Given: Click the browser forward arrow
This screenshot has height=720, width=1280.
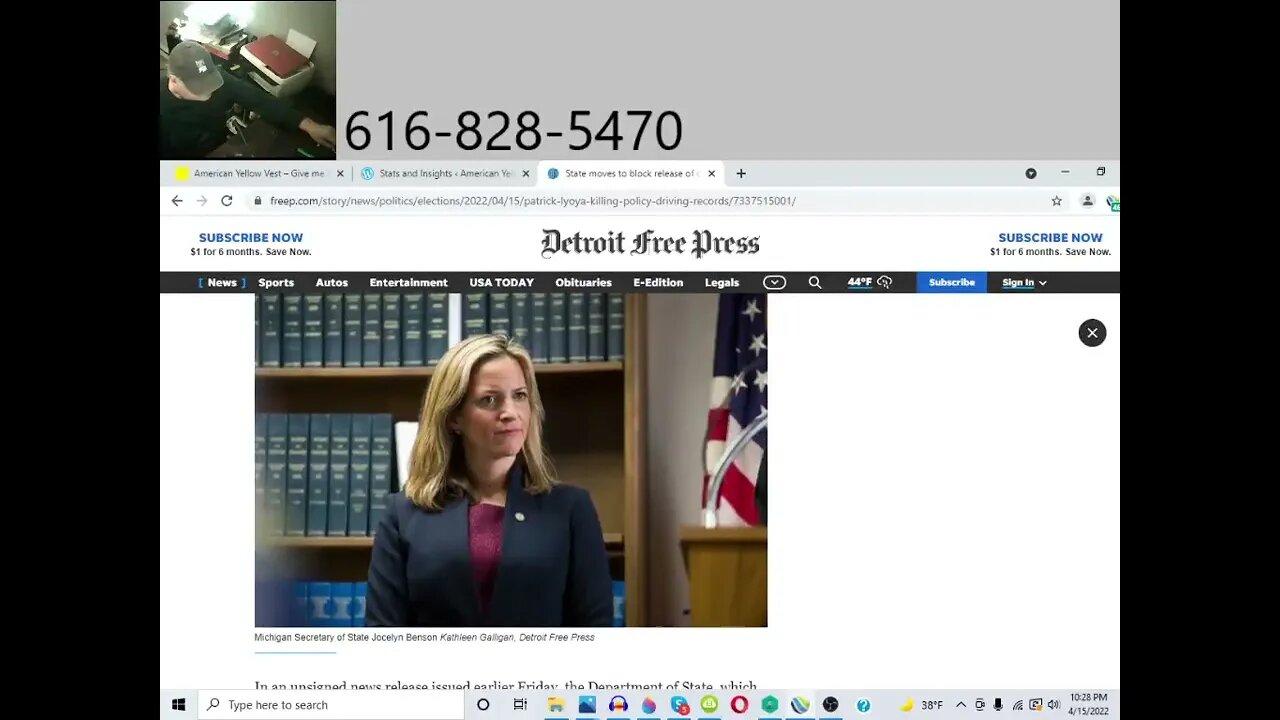Looking at the screenshot, I should point(202,201).
